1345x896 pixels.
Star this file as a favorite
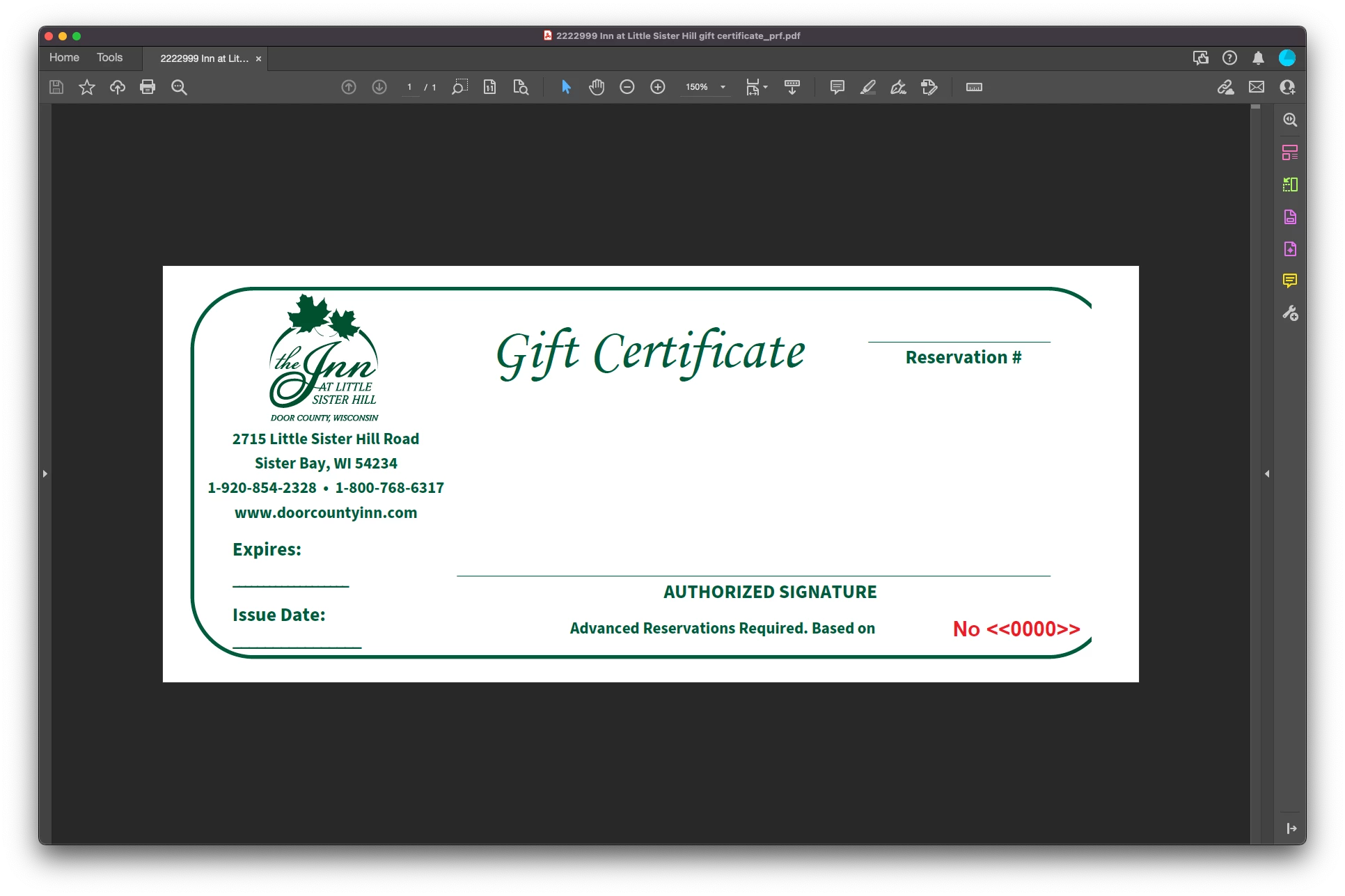coord(87,87)
